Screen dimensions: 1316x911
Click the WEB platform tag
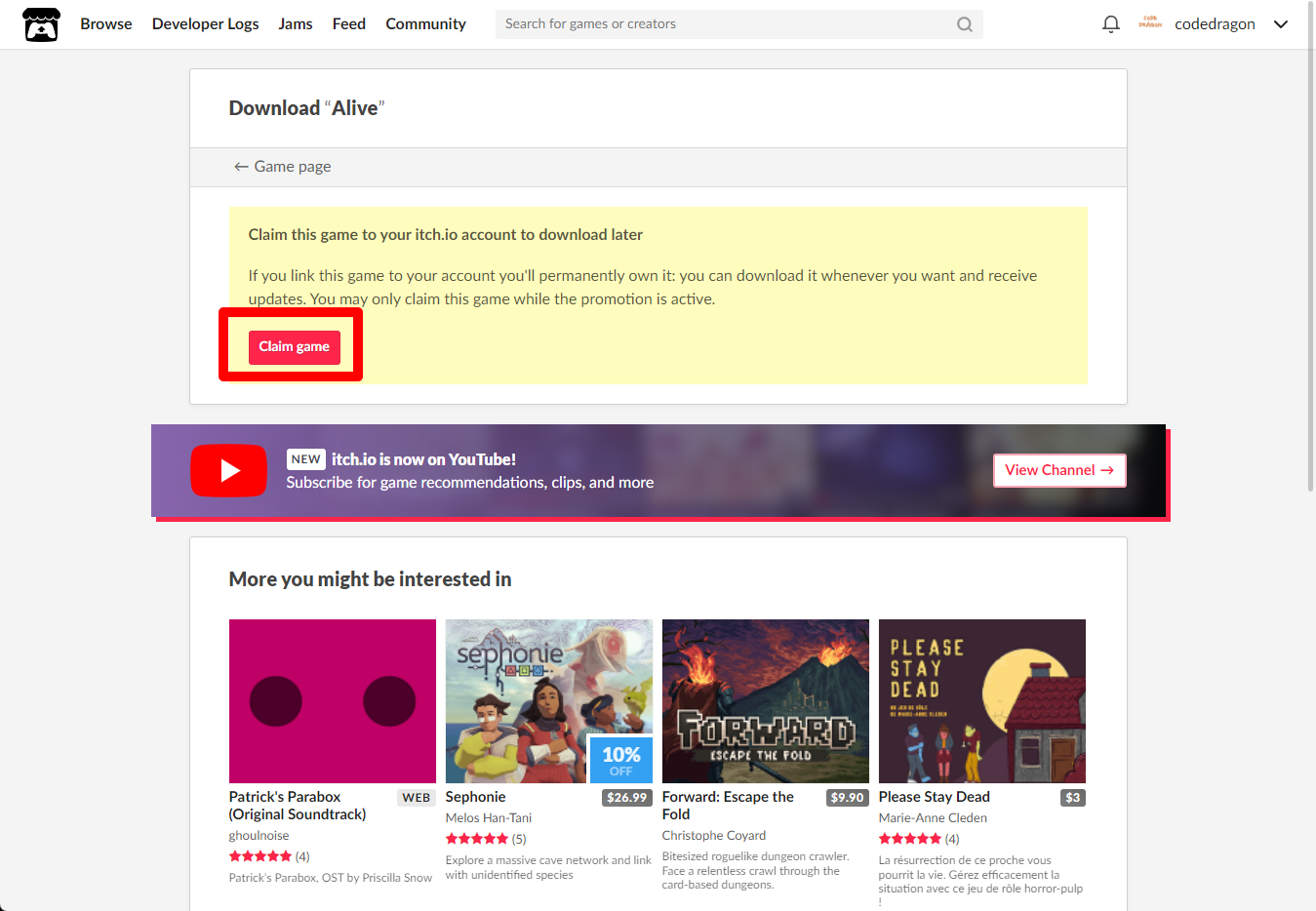pyautogui.click(x=417, y=798)
